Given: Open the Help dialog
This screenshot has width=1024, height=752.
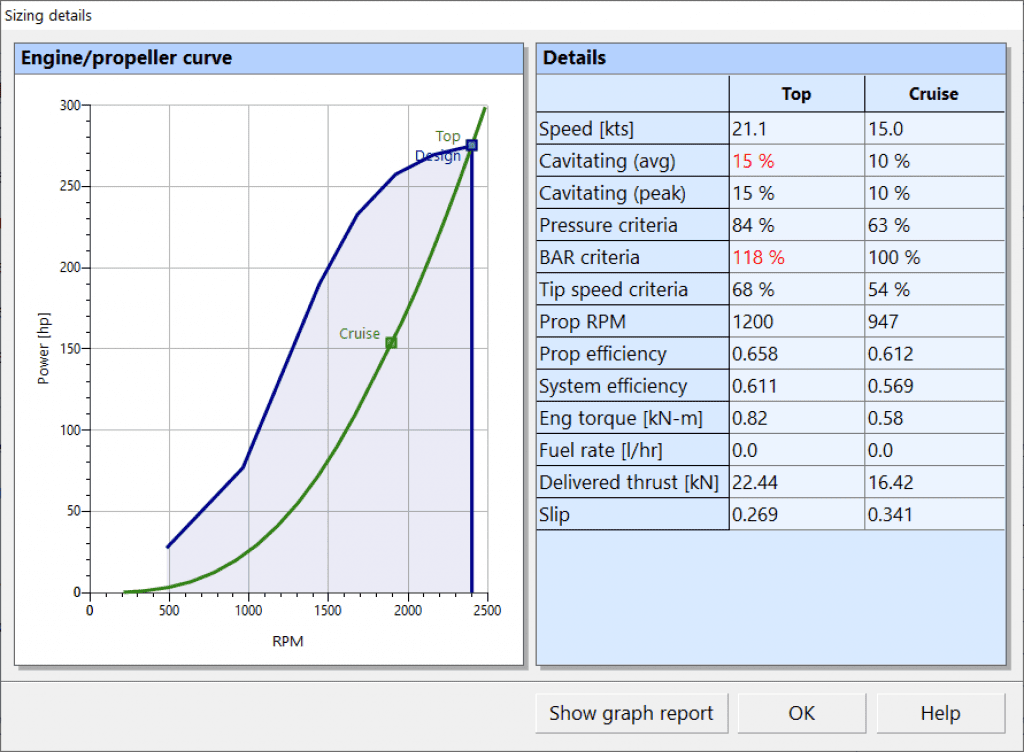Looking at the screenshot, I should click(x=939, y=713).
